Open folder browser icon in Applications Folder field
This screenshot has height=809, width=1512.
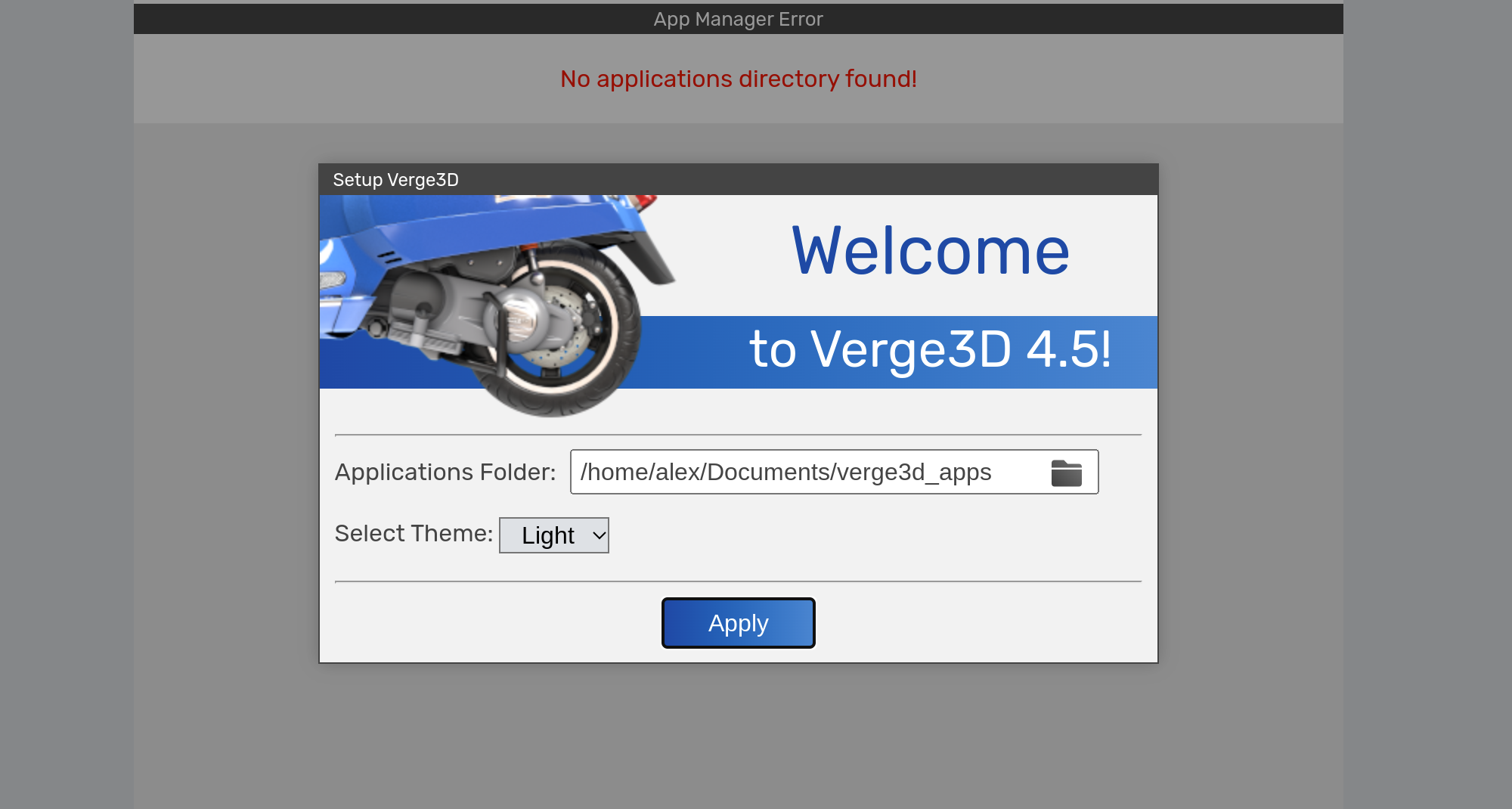coord(1066,473)
